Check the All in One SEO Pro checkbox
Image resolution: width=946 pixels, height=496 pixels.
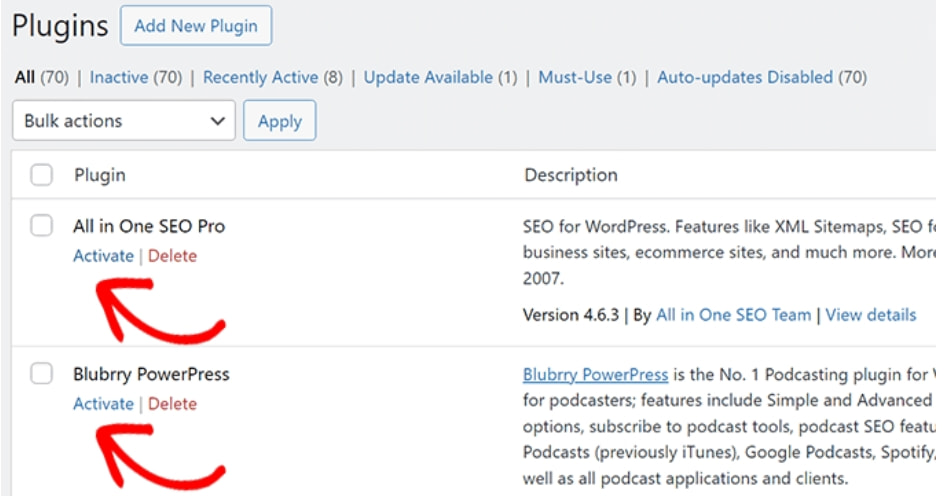coord(41,226)
